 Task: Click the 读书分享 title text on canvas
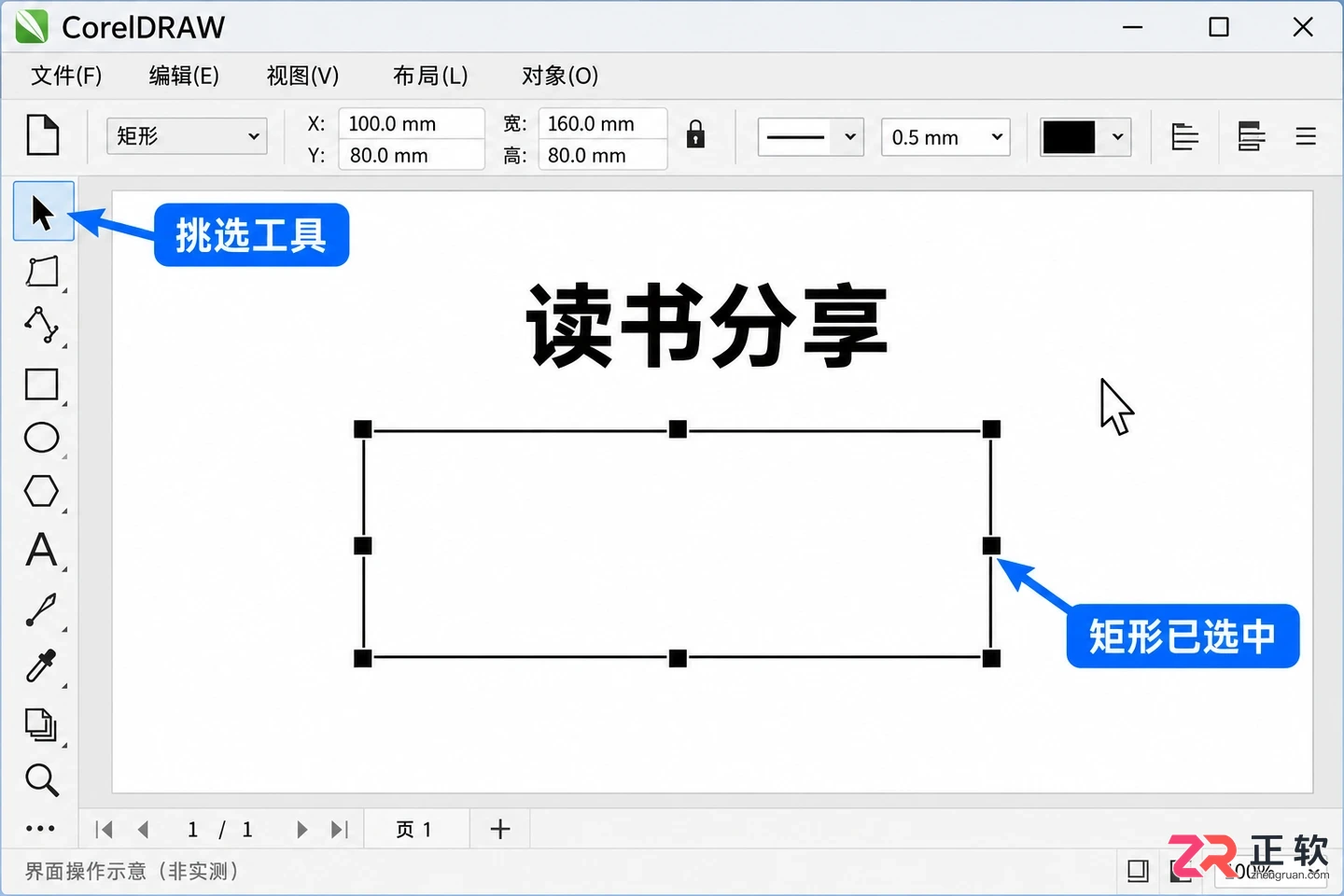click(x=707, y=327)
